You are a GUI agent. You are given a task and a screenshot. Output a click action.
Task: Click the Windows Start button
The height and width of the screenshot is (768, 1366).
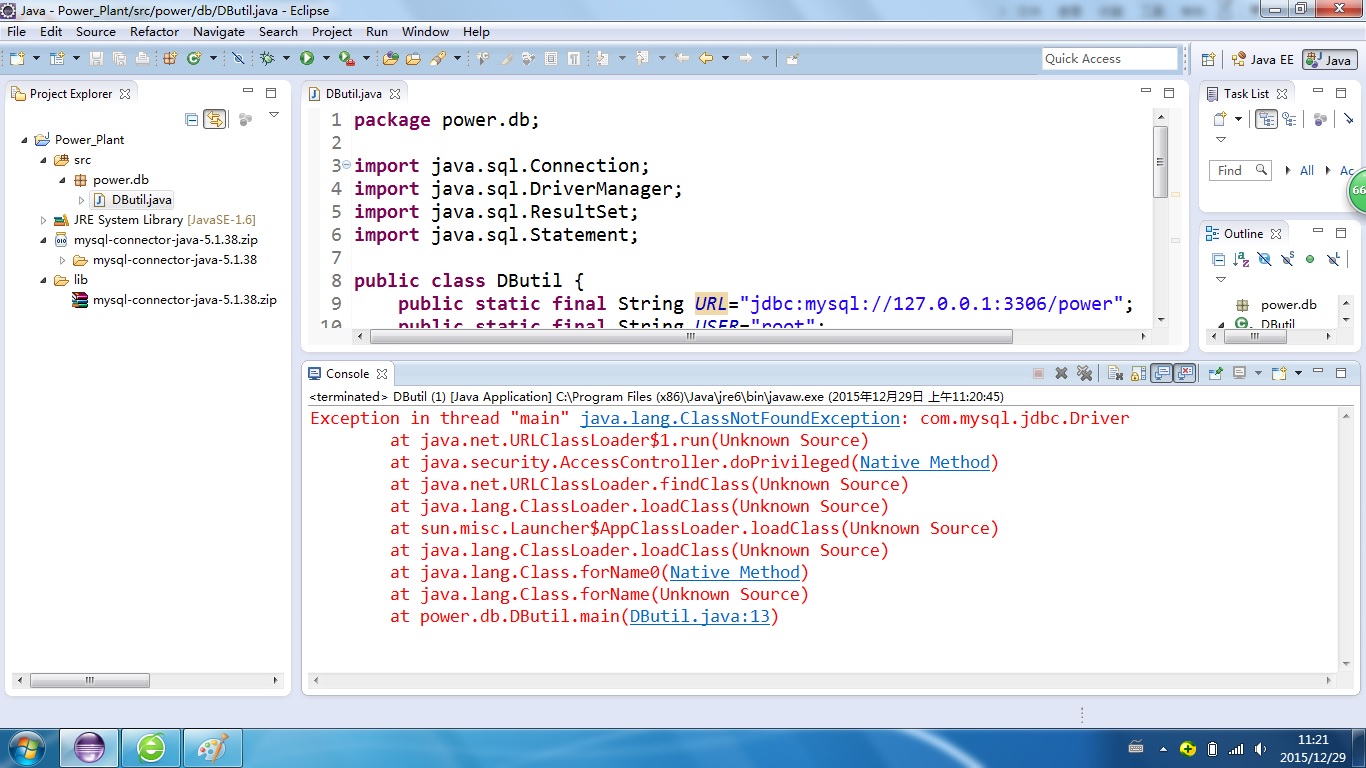[27, 747]
